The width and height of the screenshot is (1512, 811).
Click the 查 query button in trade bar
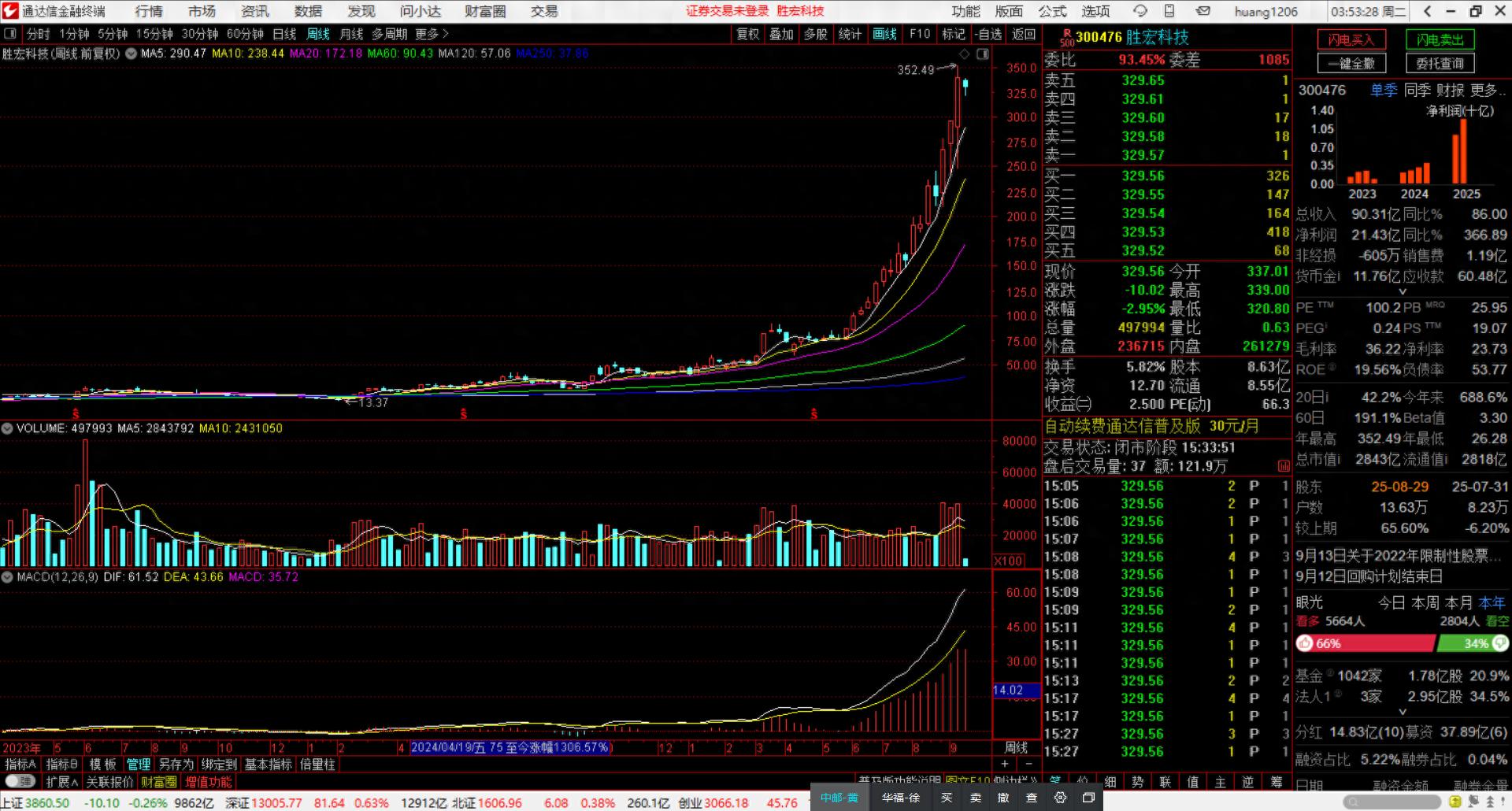(x=1032, y=798)
